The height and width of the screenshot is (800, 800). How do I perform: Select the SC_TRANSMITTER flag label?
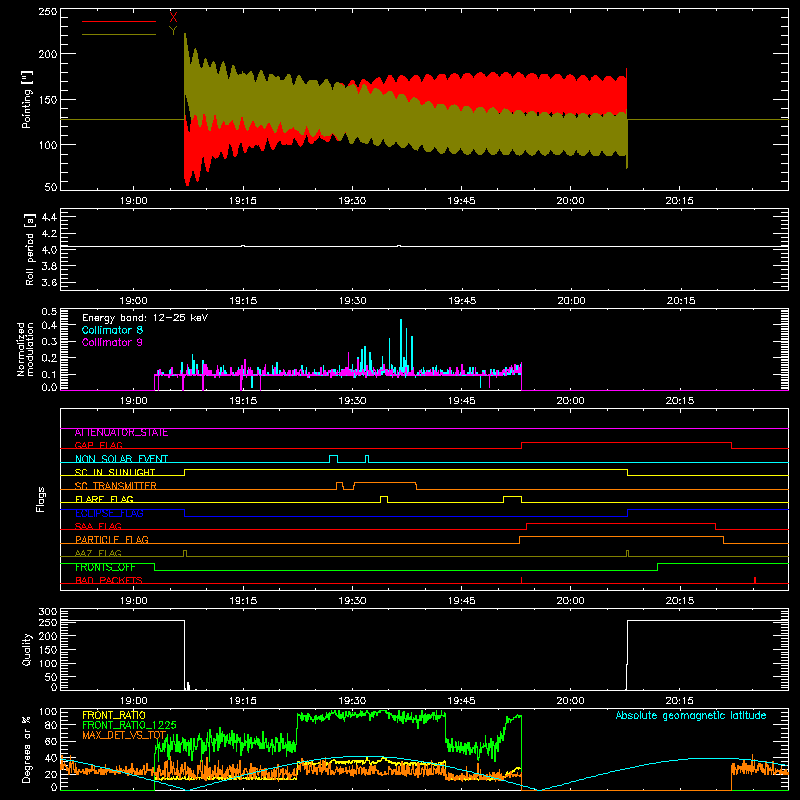point(116,486)
